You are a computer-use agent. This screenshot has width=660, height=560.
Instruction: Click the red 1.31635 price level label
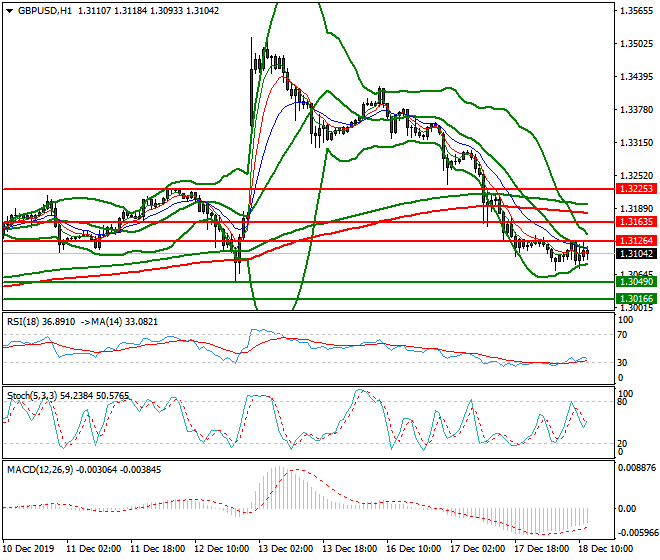pos(636,221)
